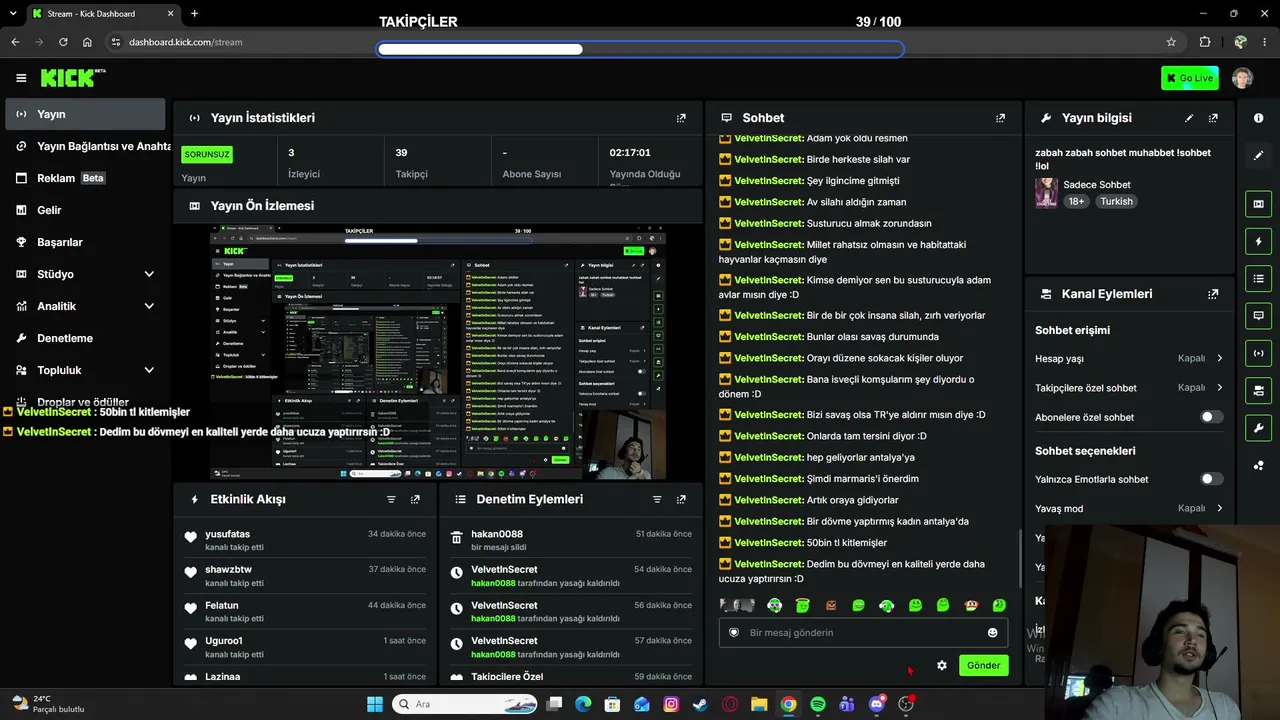Viewport: 1280px width, 720px height.
Task: Toggle the chat widget icon in right rail
Action: click(1258, 315)
